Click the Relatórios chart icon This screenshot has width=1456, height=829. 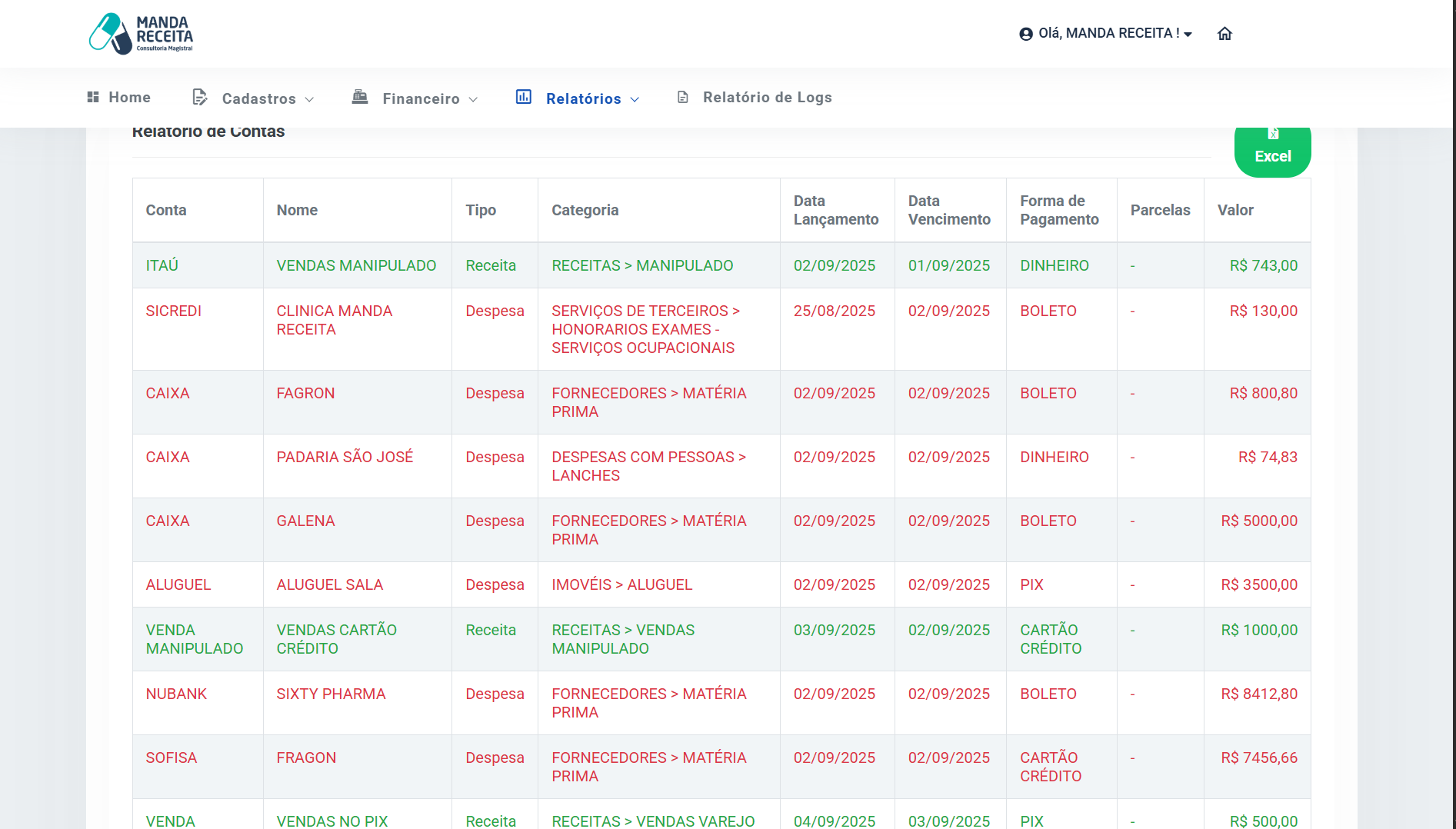(x=524, y=97)
